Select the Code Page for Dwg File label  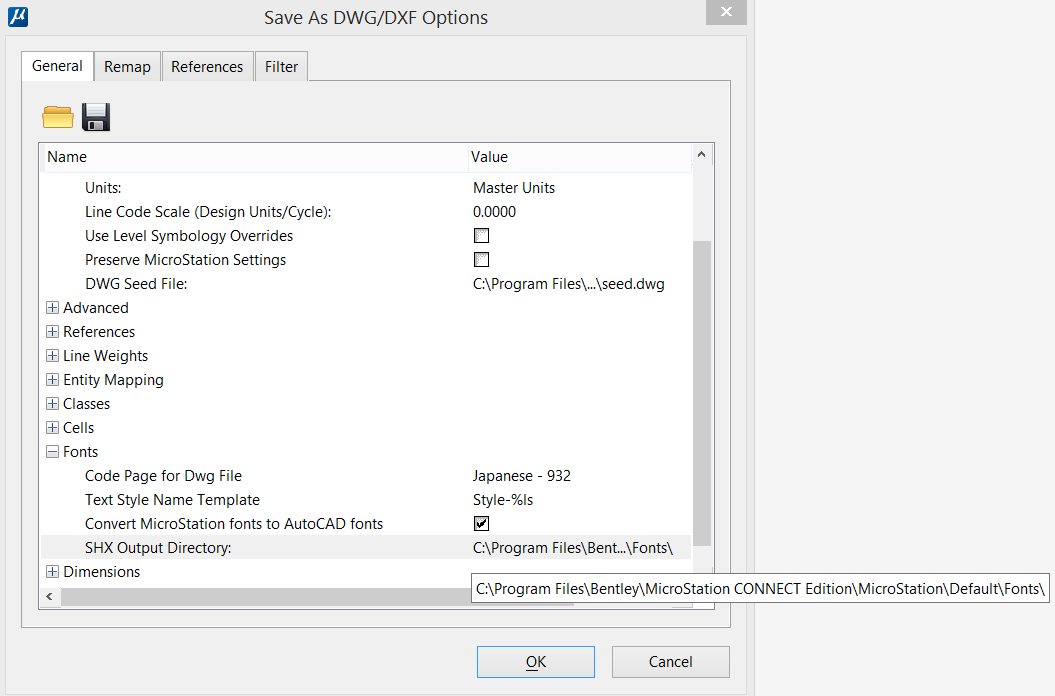pyautogui.click(x=163, y=476)
